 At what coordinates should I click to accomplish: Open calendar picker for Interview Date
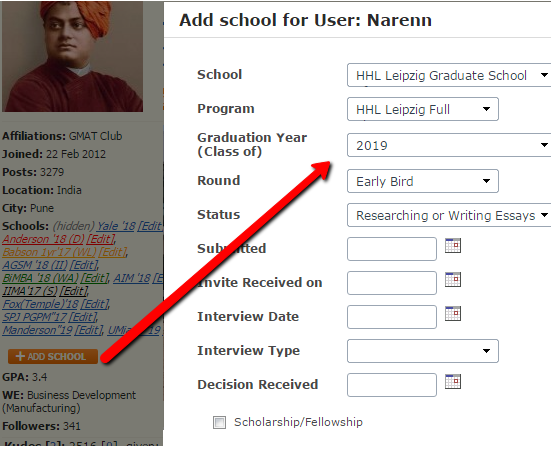453,314
